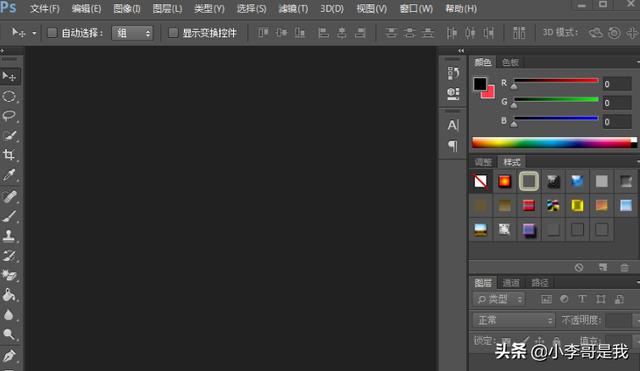This screenshot has width=640, height=371.
Task: Select the History Brush tool
Action: (9, 255)
